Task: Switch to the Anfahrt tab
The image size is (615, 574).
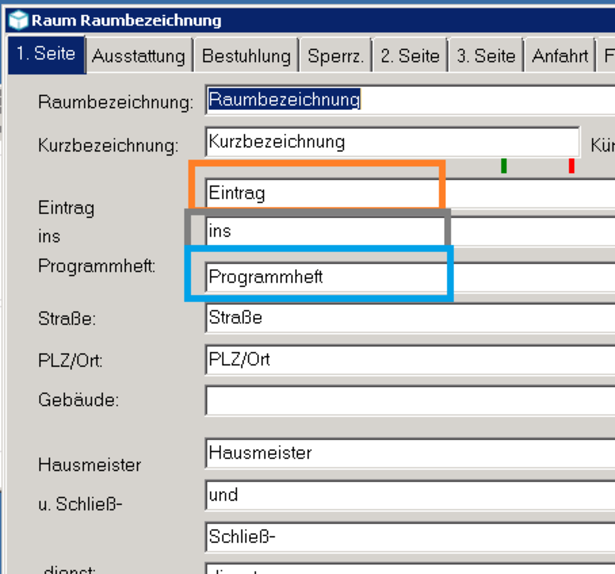Action: (x=560, y=55)
